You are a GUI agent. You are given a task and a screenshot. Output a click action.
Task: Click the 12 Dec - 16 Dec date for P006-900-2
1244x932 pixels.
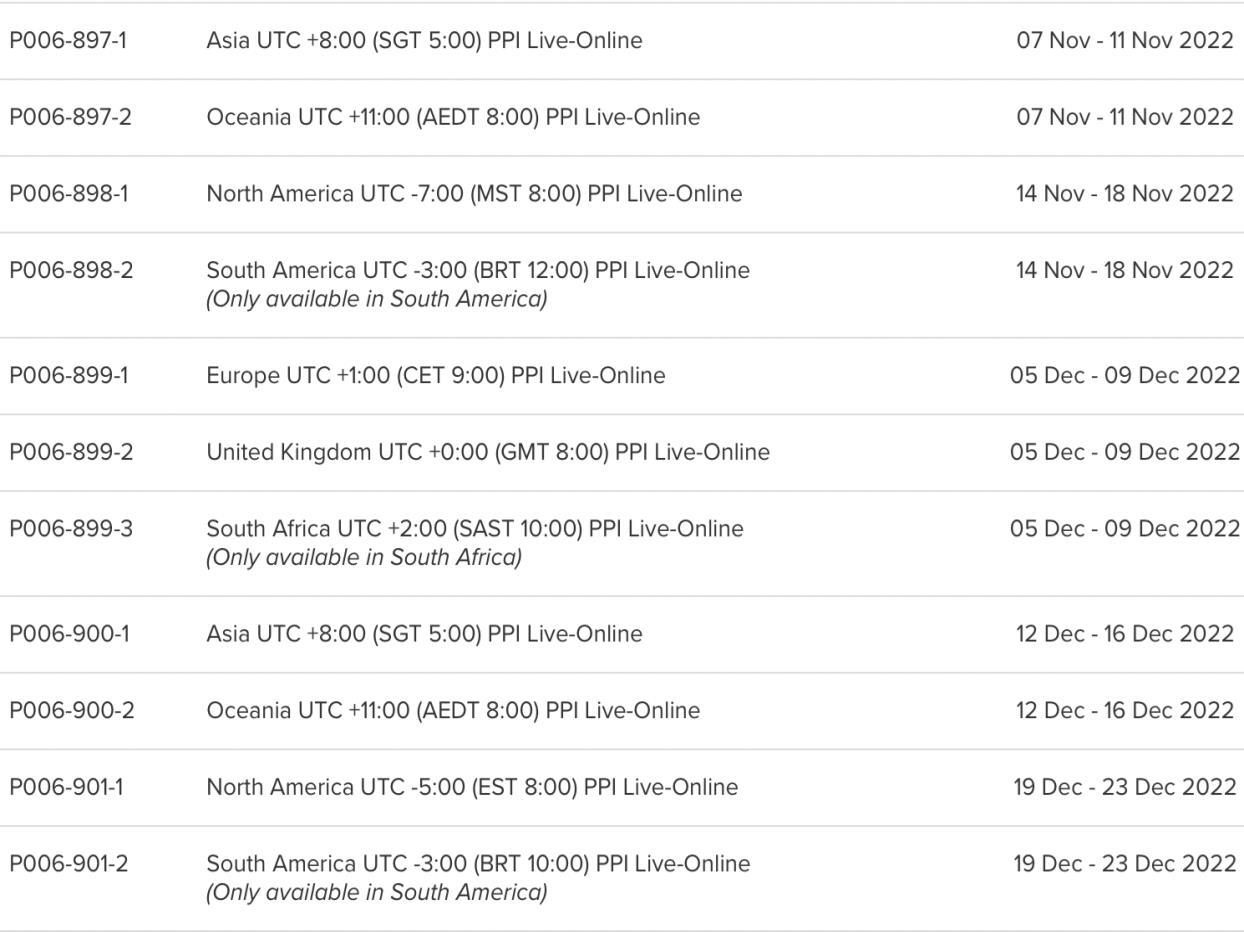[x=1125, y=711]
